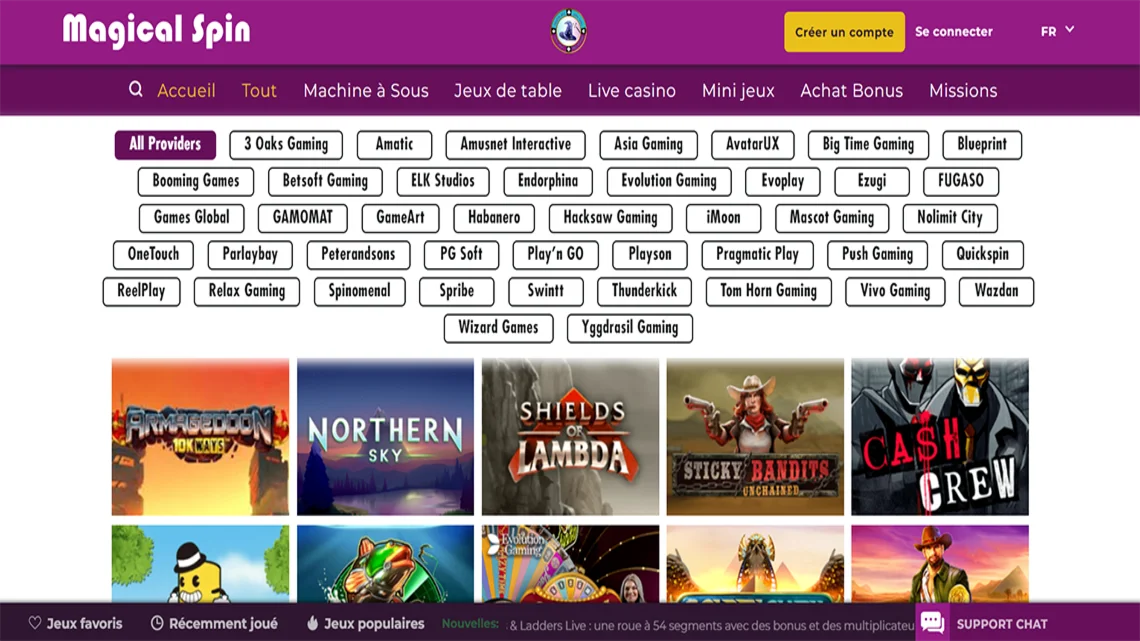This screenshot has width=1140, height=641.
Task: Open Shields of Lambda game thumbnail
Action: 570,437
